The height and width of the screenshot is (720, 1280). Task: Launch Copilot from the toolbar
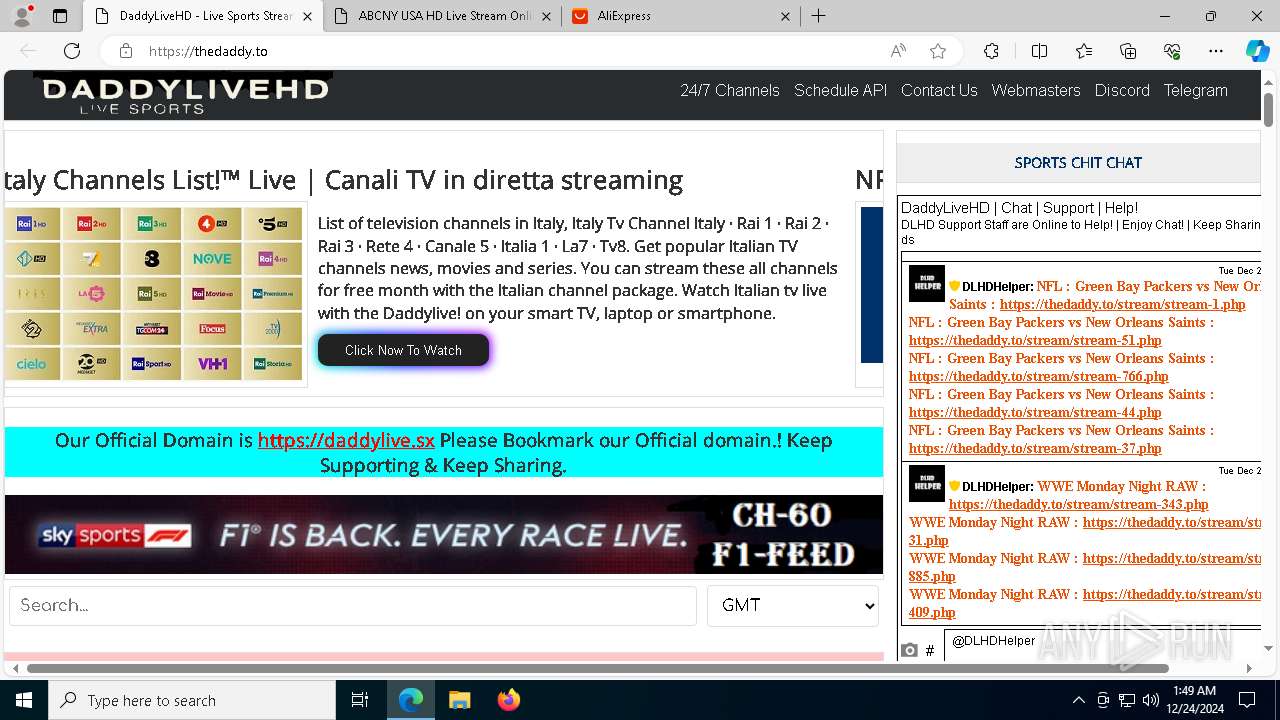point(1257,51)
